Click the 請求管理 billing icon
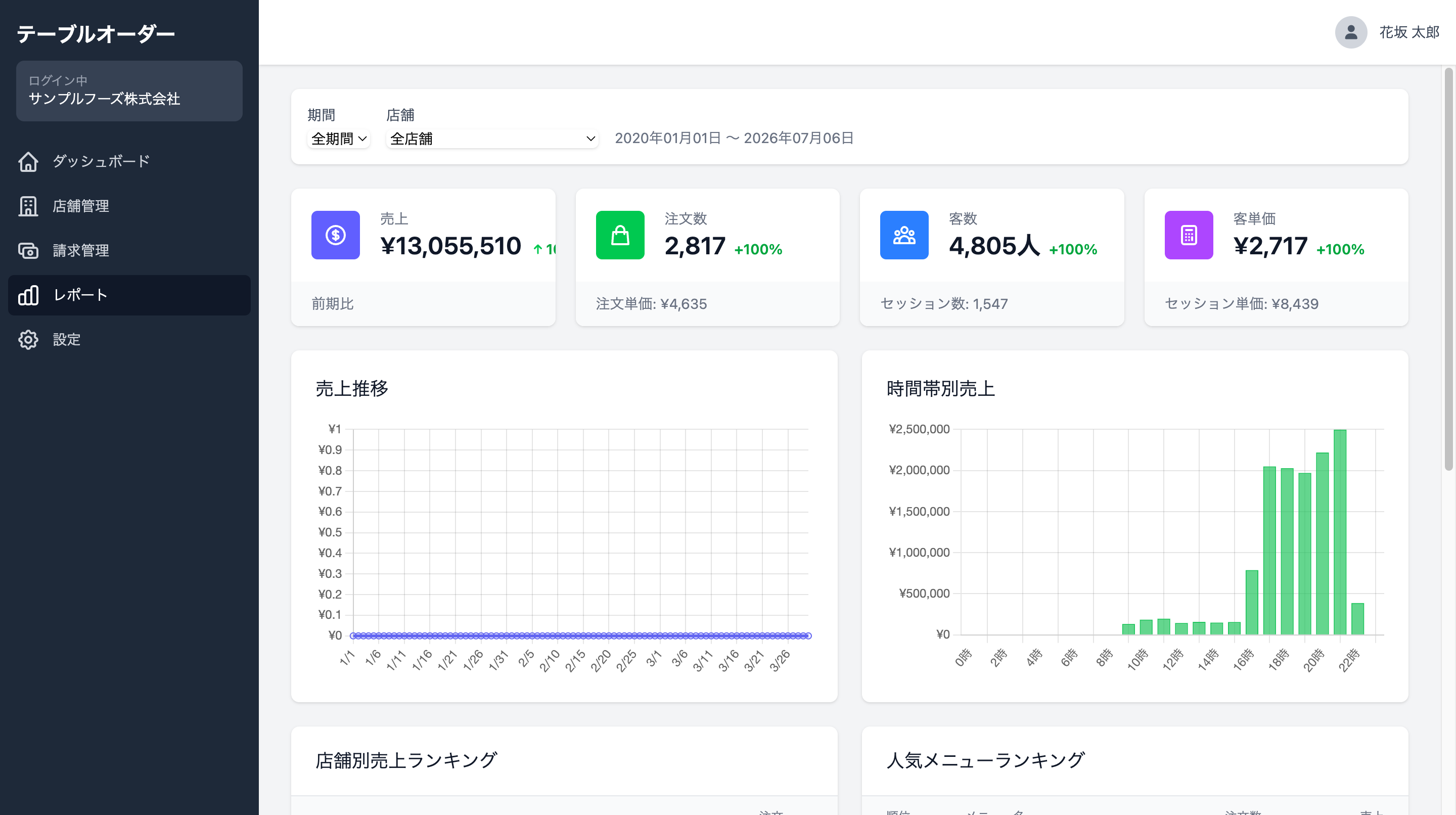The height and width of the screenshot is (815, 1456). pos(28,250)
